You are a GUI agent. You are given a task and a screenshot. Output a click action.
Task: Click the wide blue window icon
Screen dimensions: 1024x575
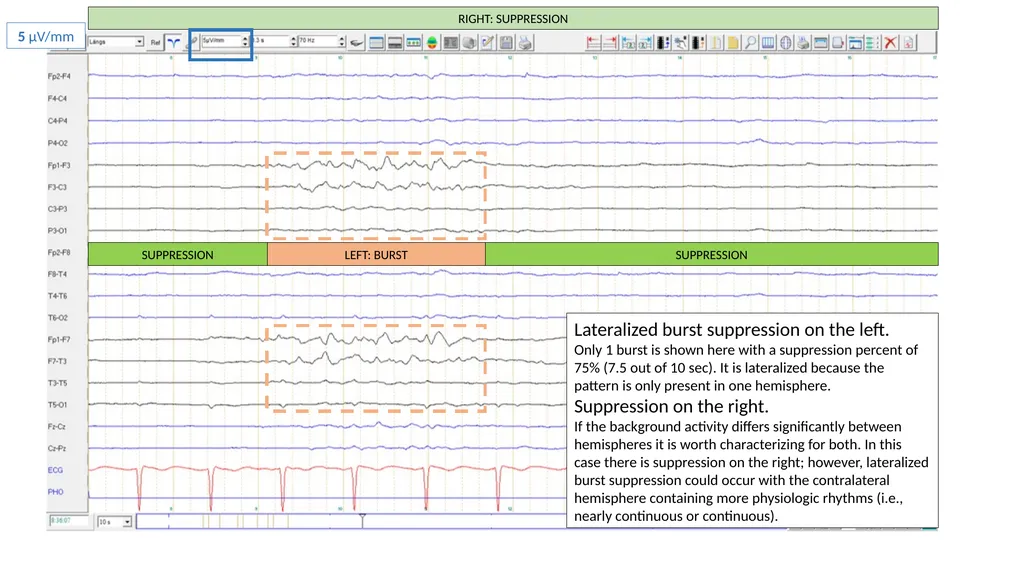pyautogui.click(x=820, y=43)
